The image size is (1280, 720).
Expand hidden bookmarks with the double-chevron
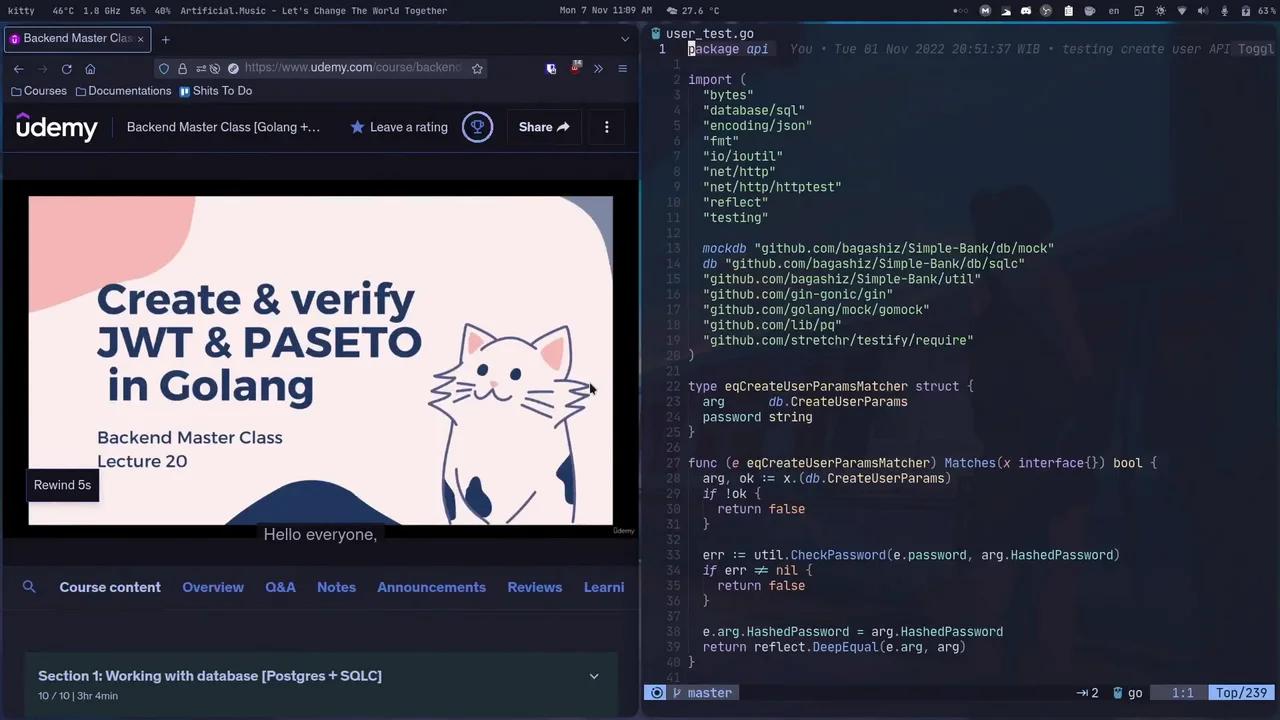pyautogui.click(x=598, y=68)
